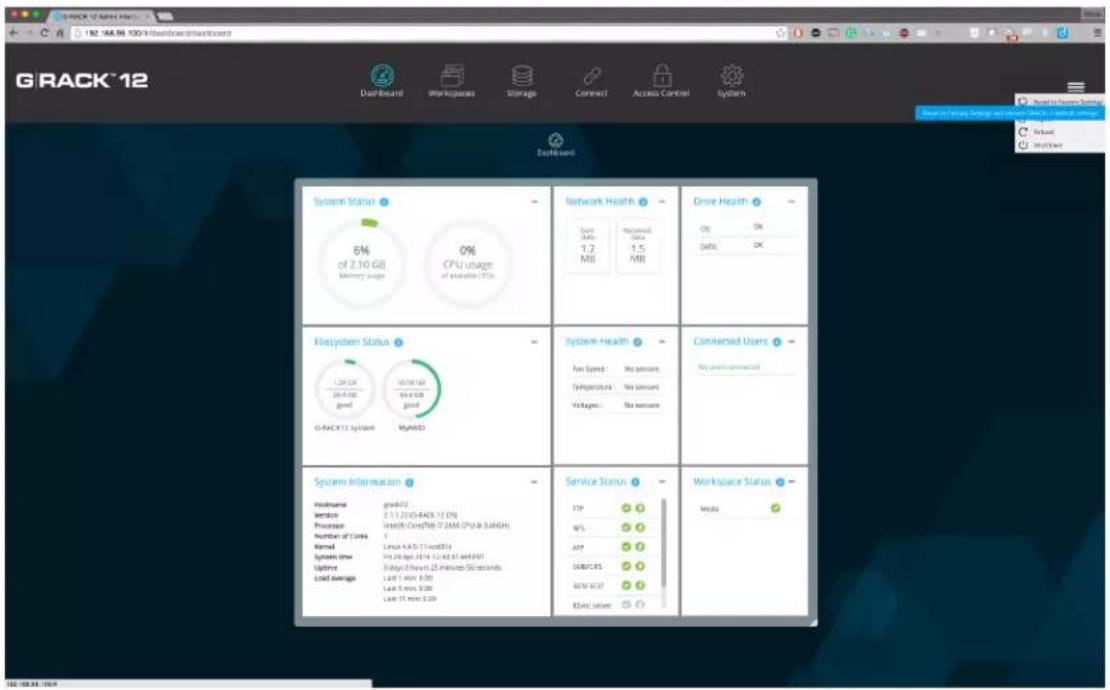
Task: Click the MyRAID filesystem gauge
Action: 411,390
